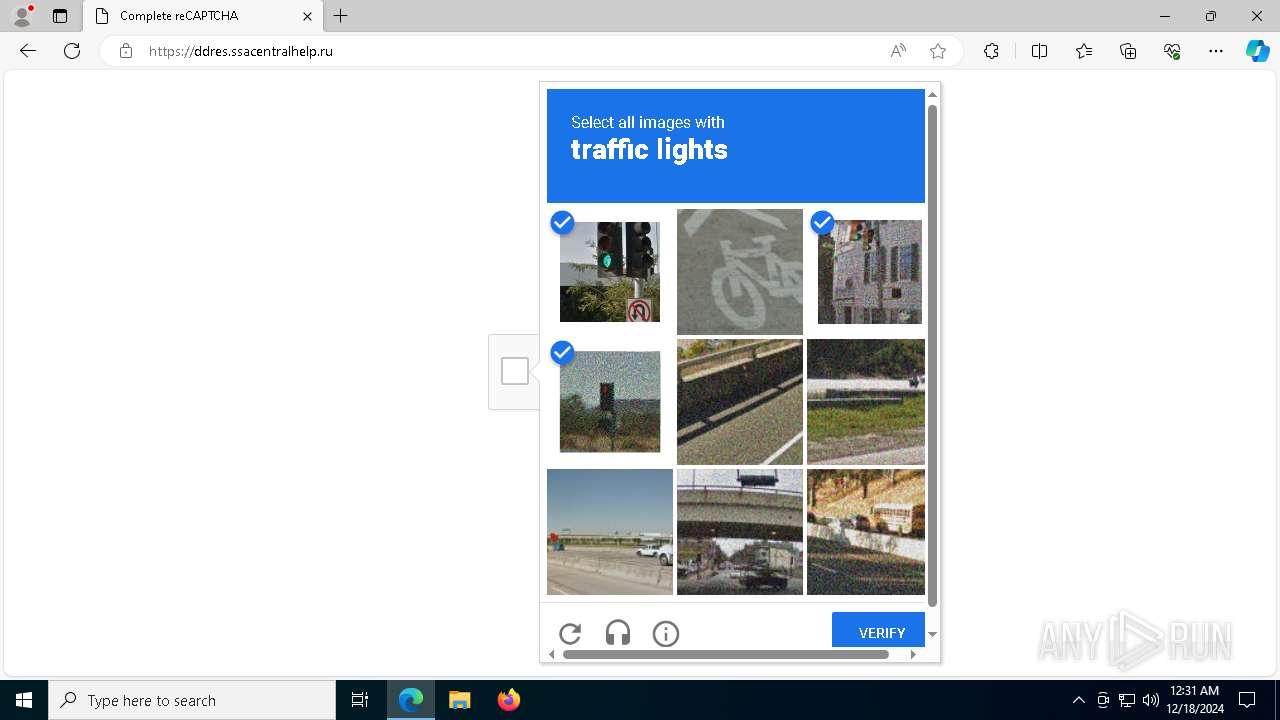The image size is (1280, 720).
Task: Tick the reCAPTCHA checkbox
Action: (515, 371)
